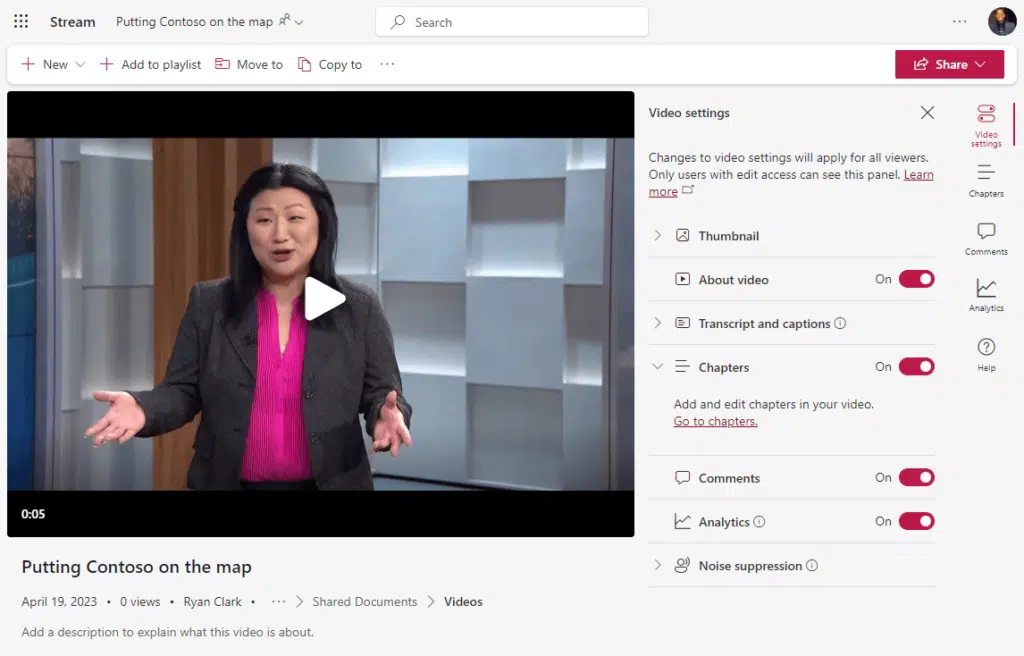Click the April 19, 2023 date
Image resolution: width=1024 pixels, height=656 pixels.
[59, 602]
